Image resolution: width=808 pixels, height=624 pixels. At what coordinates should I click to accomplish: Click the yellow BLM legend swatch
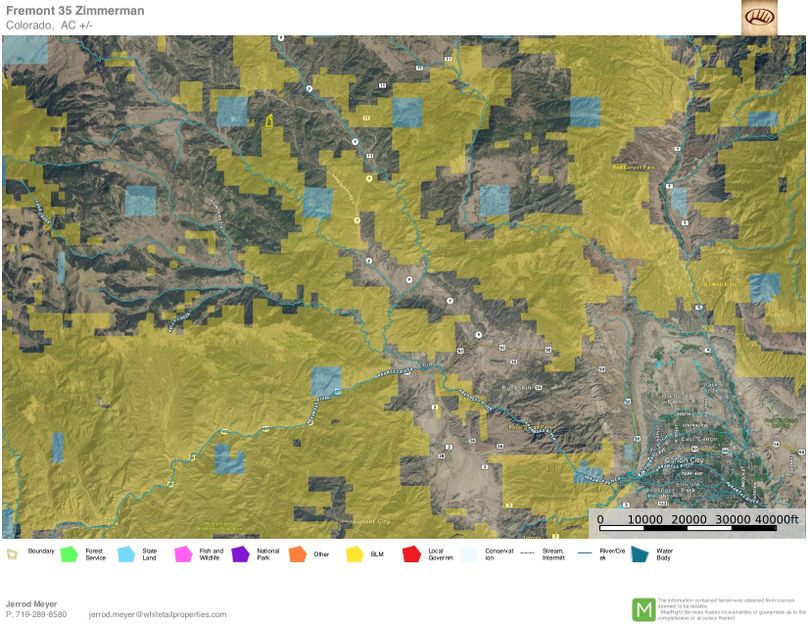[x=354, y=553]
